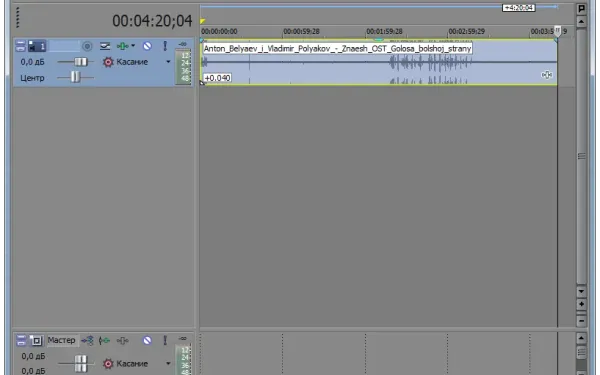Click the Master bus volume fader
The height and width of the screenshot is (375, 600).
pyautogui.click(x=81, y=364)
